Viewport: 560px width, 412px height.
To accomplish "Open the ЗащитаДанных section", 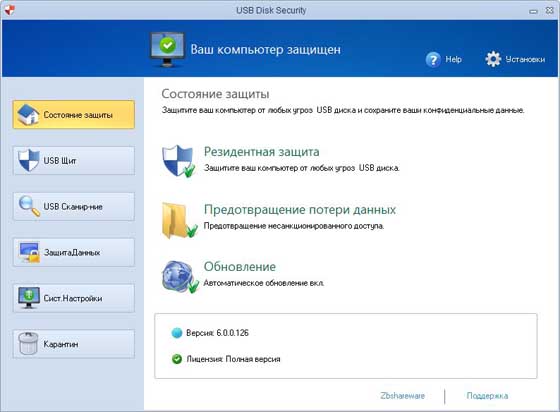I will point(74,252).
